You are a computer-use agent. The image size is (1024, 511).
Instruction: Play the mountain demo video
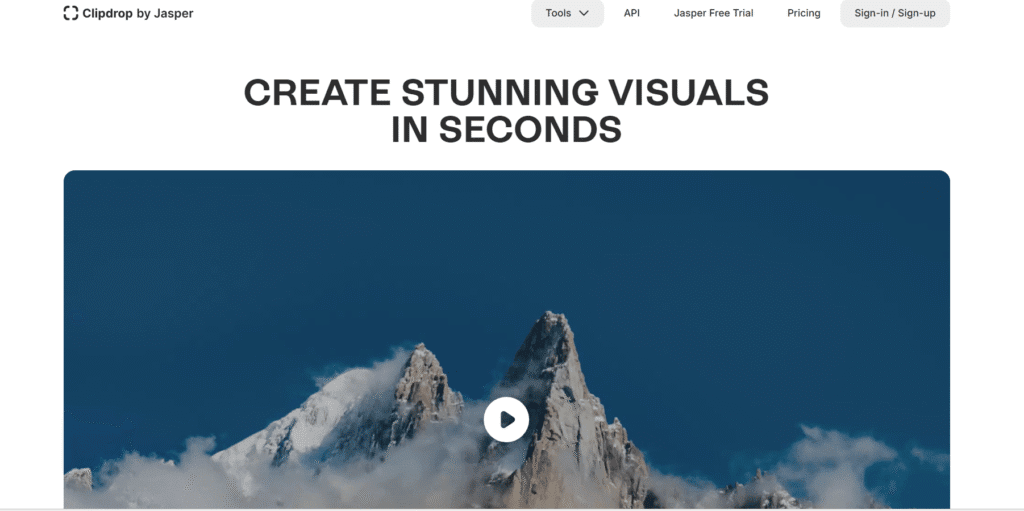[x=506, y=420]
